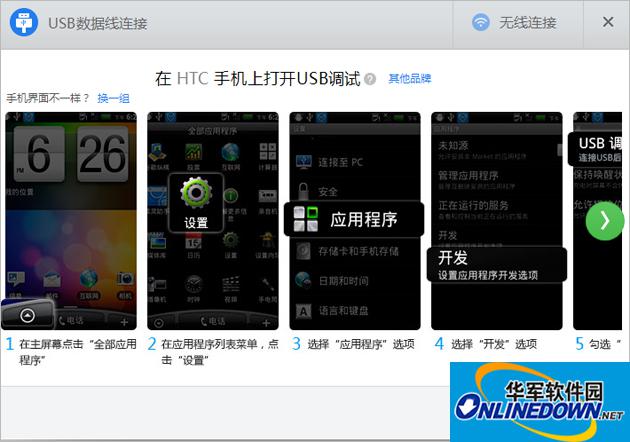Click the highlighted 应用程序 icon
630x442 pixels.
pyautogui.click(x=354, y=220)
